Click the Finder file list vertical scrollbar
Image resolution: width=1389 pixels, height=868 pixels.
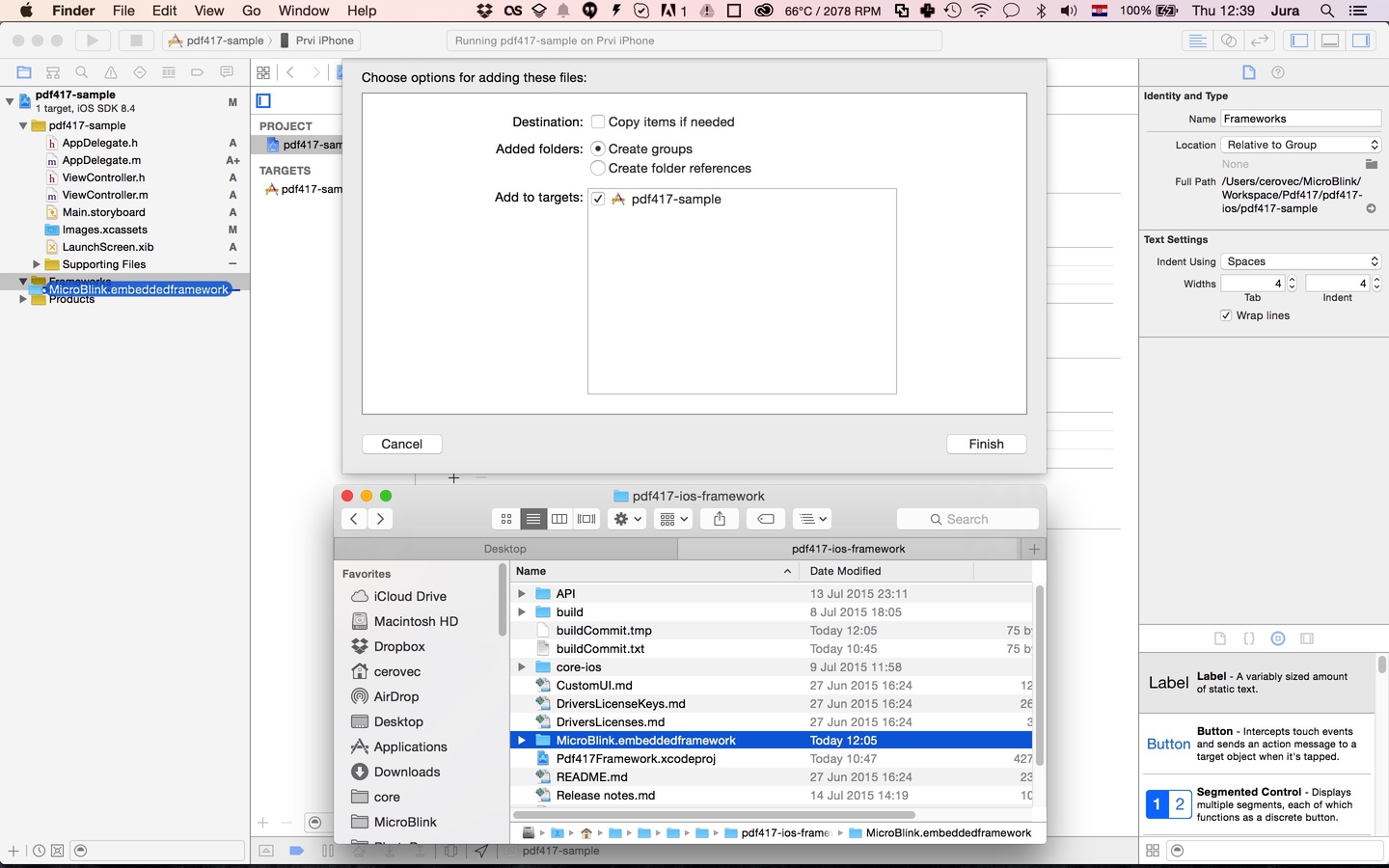1040,675
